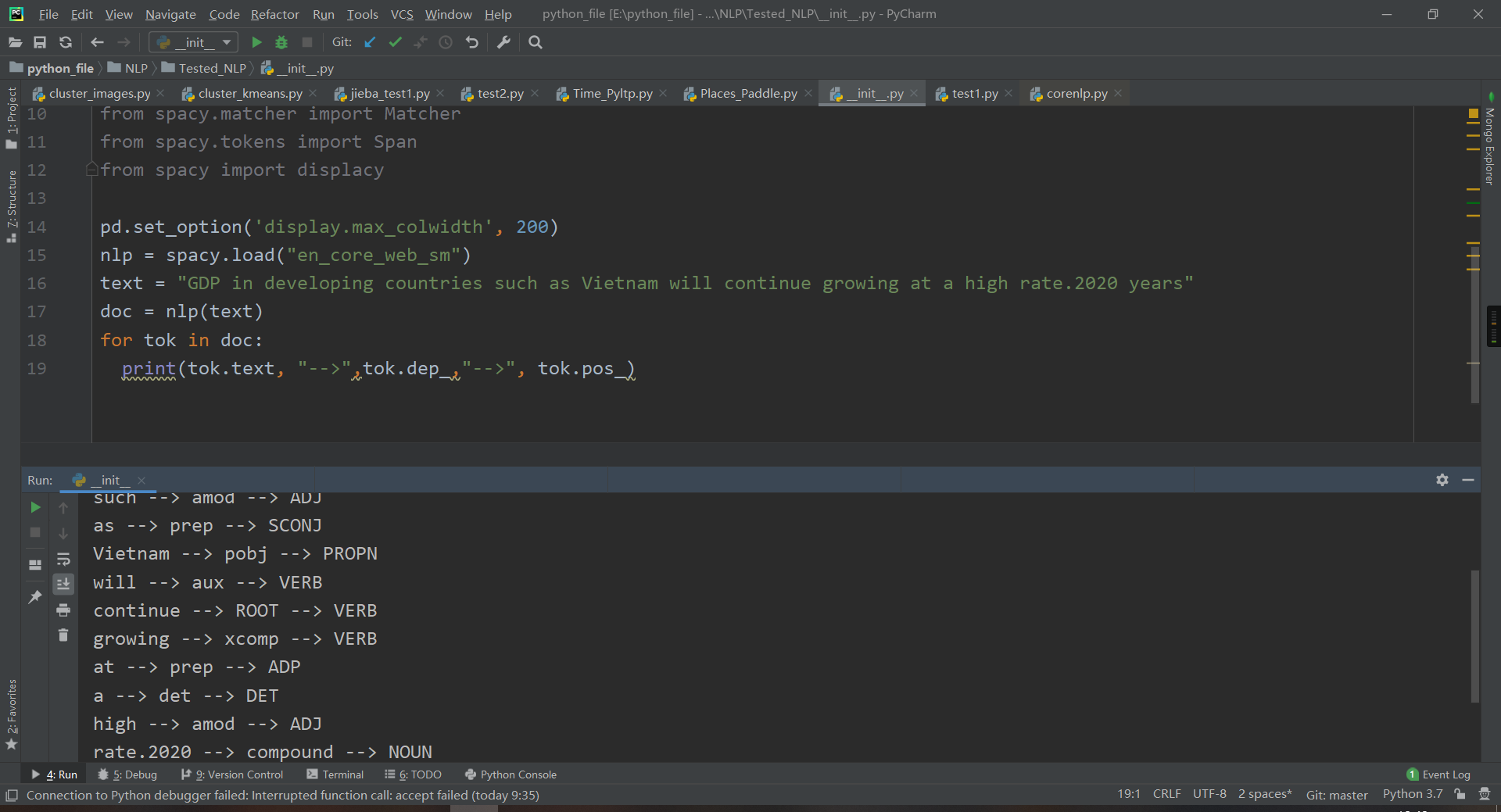This screenshot has height=812, width=1501.
Task: Pin the Run tab with the pin icon
Action: tap(35, 597)
